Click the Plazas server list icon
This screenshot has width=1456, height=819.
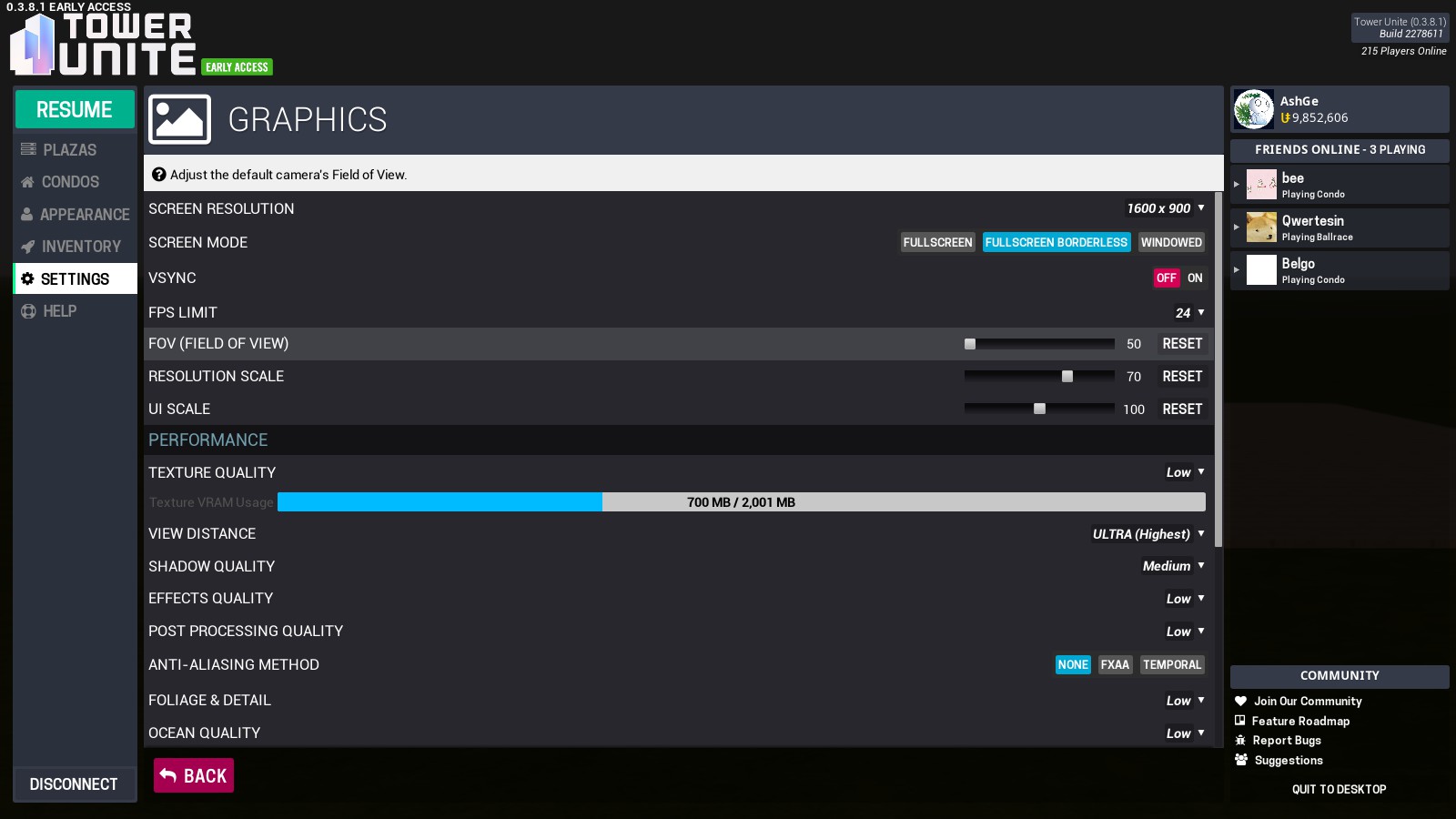(x=28, y=149)
